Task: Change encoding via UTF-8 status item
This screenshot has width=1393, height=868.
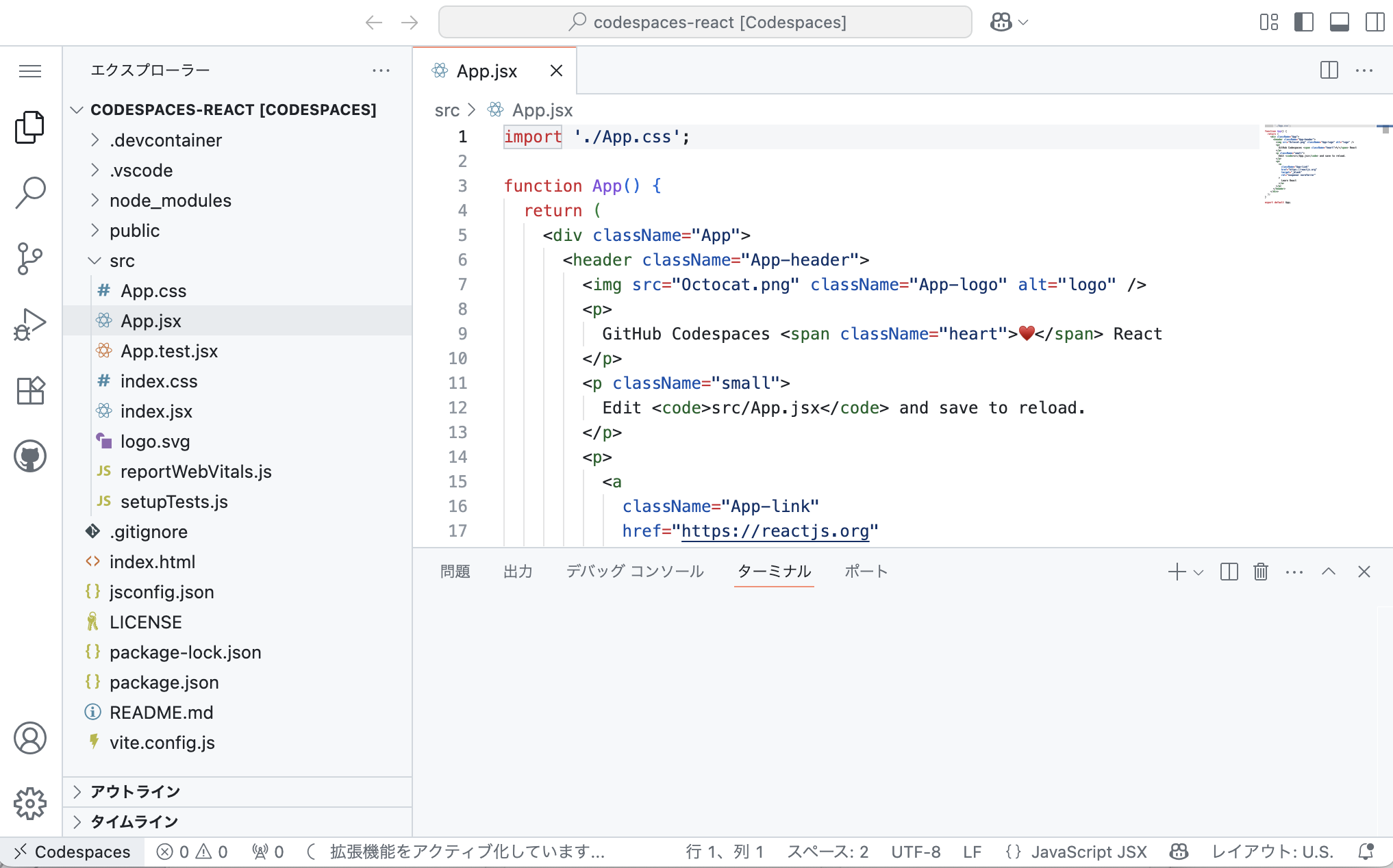Action: pos(916,852)
